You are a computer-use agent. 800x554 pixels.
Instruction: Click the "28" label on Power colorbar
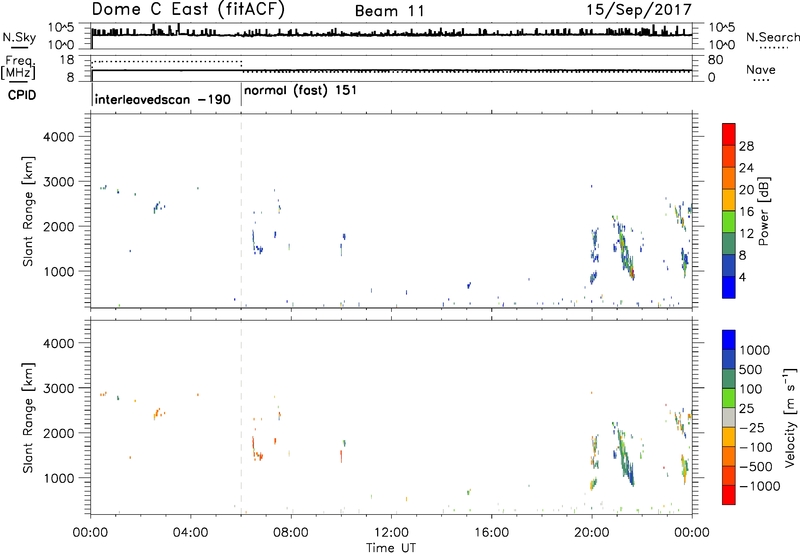pyautogui.click(x=746, y=146)
